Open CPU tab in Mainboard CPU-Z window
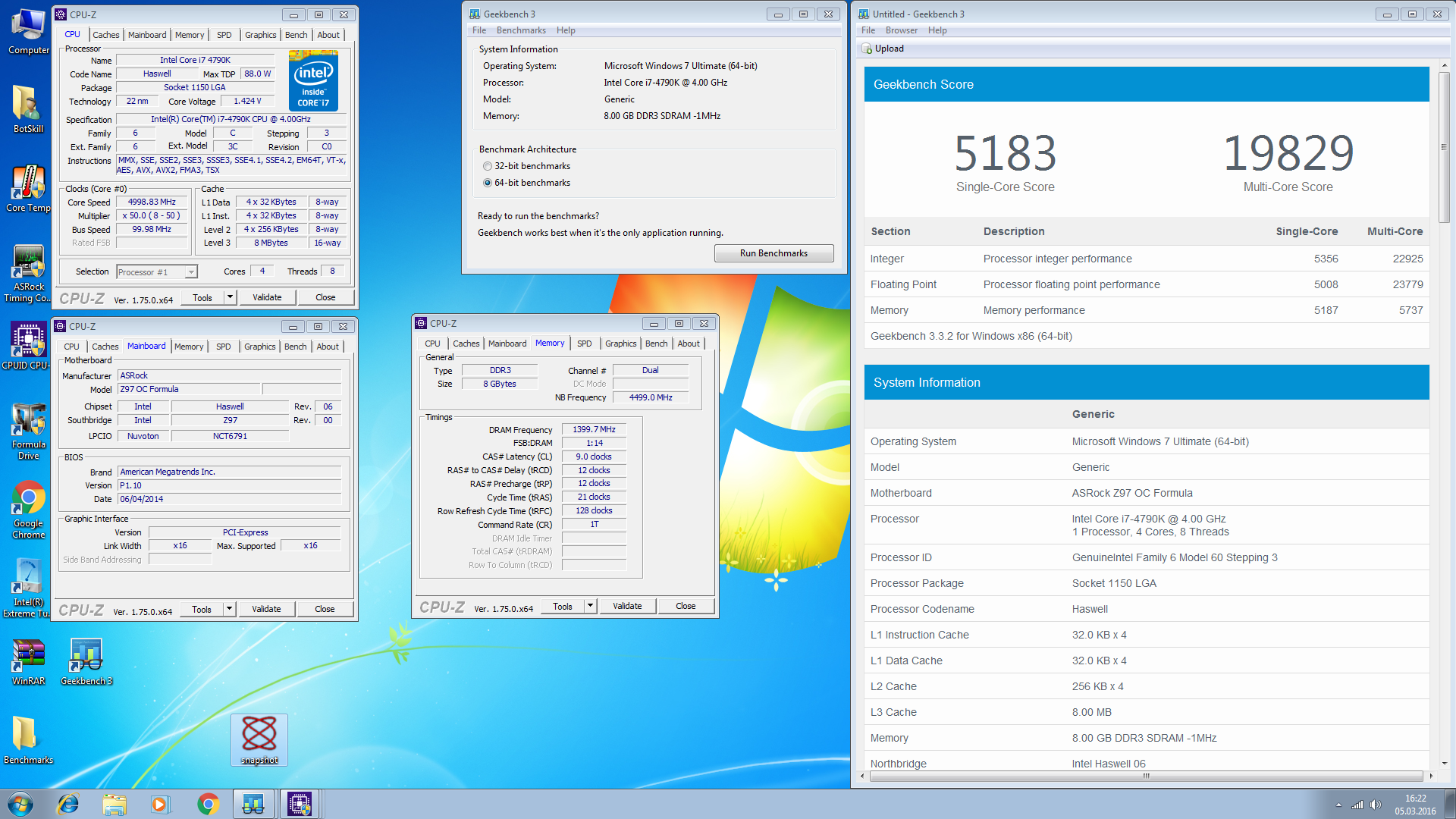Screen dimensions: 1456x819 click(71, 347)
